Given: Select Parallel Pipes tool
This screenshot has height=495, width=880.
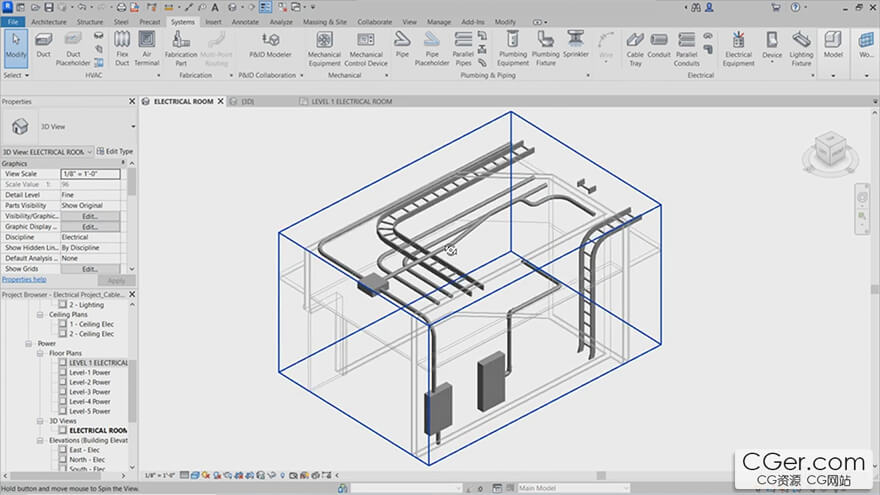Looking at the screenshot, I should (x=463, y=49).
